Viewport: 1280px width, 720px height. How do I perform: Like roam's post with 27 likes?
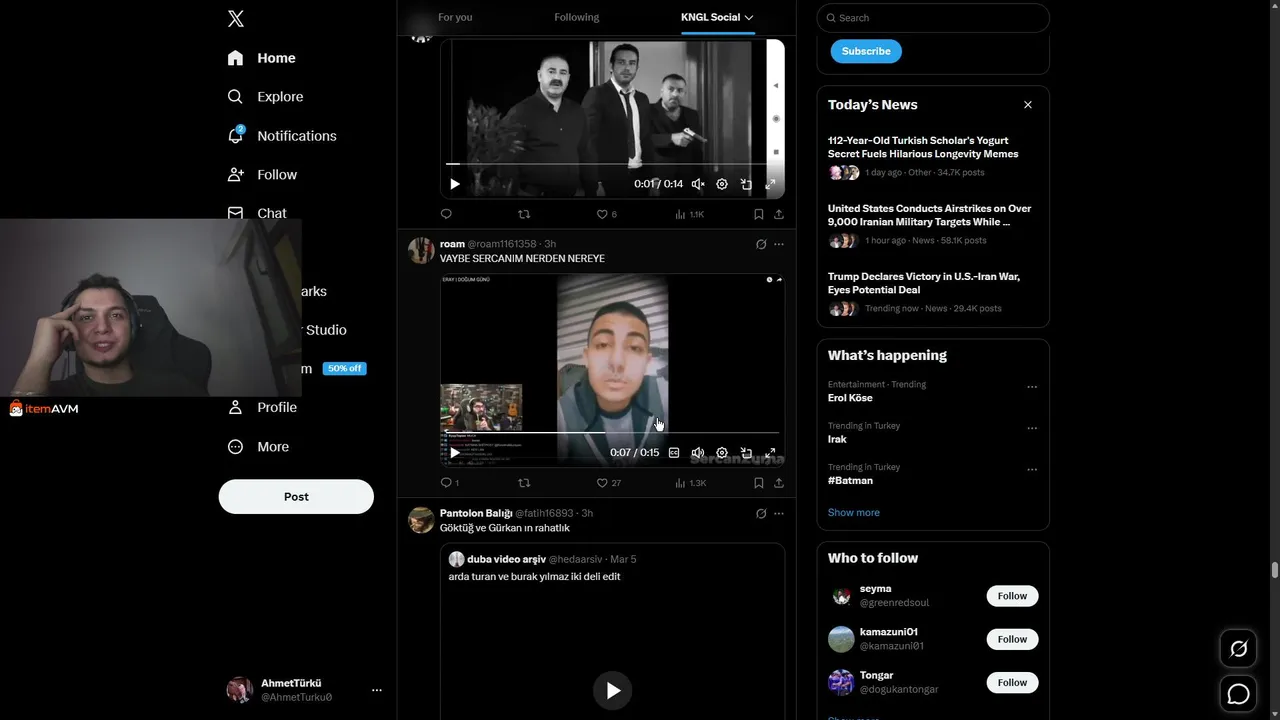tap(608, 483)
